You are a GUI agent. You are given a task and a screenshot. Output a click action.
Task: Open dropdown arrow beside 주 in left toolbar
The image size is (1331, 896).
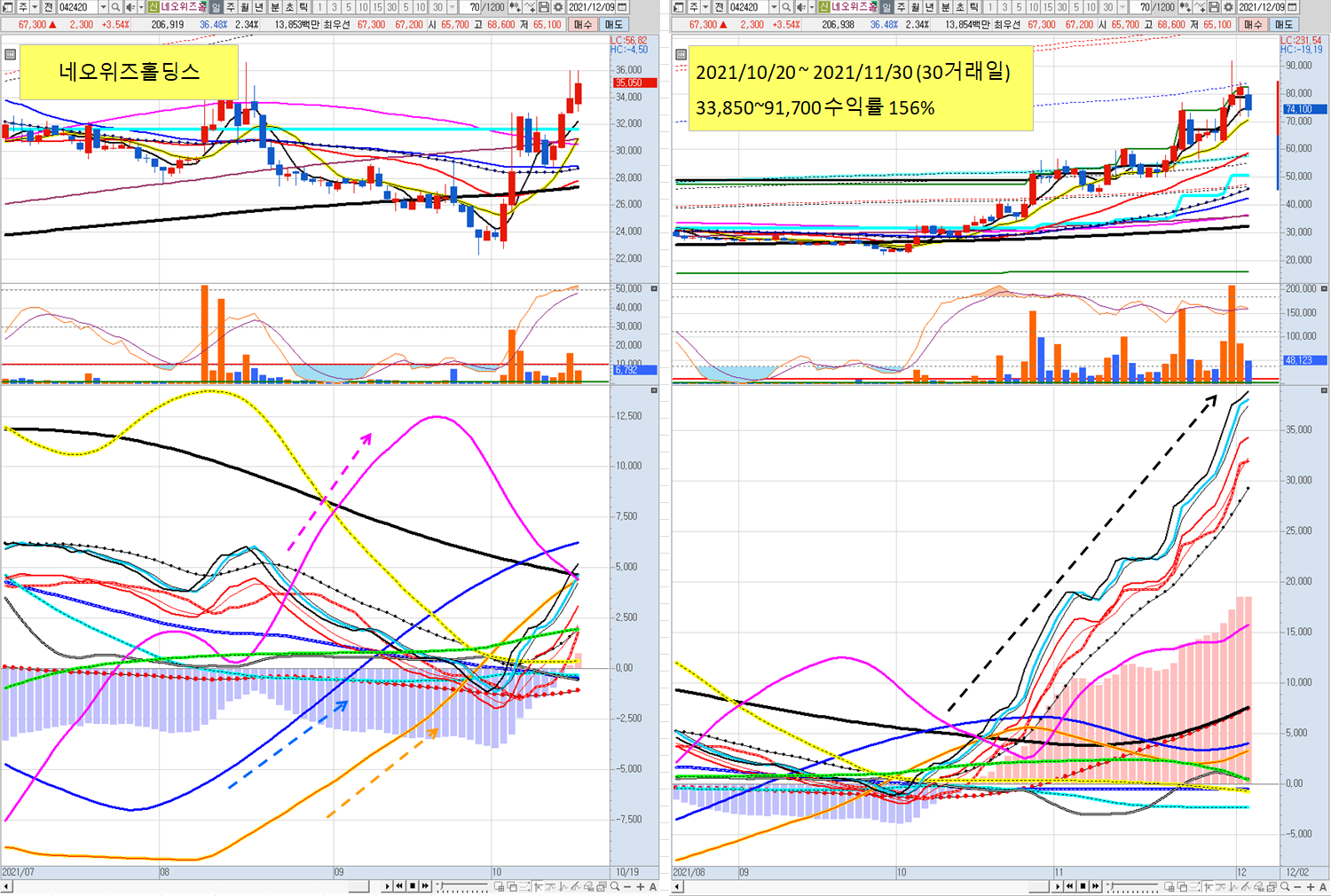35,7
